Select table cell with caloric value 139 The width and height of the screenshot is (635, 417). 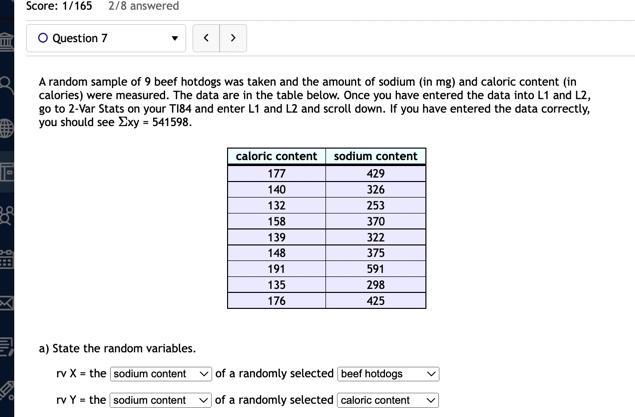(x=277, y=237)
